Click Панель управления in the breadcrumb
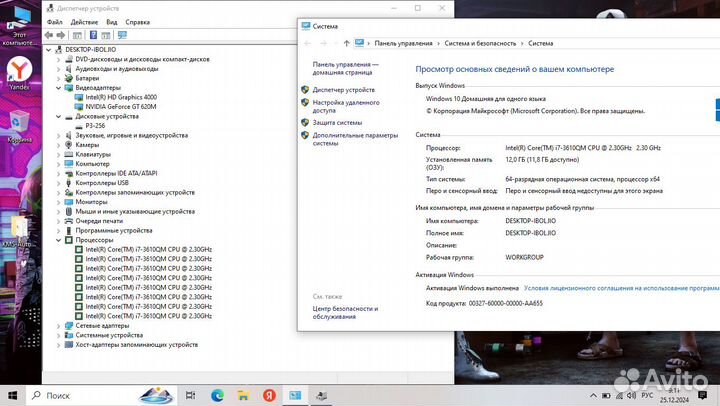The image size is (720, 406). (403, 43)
